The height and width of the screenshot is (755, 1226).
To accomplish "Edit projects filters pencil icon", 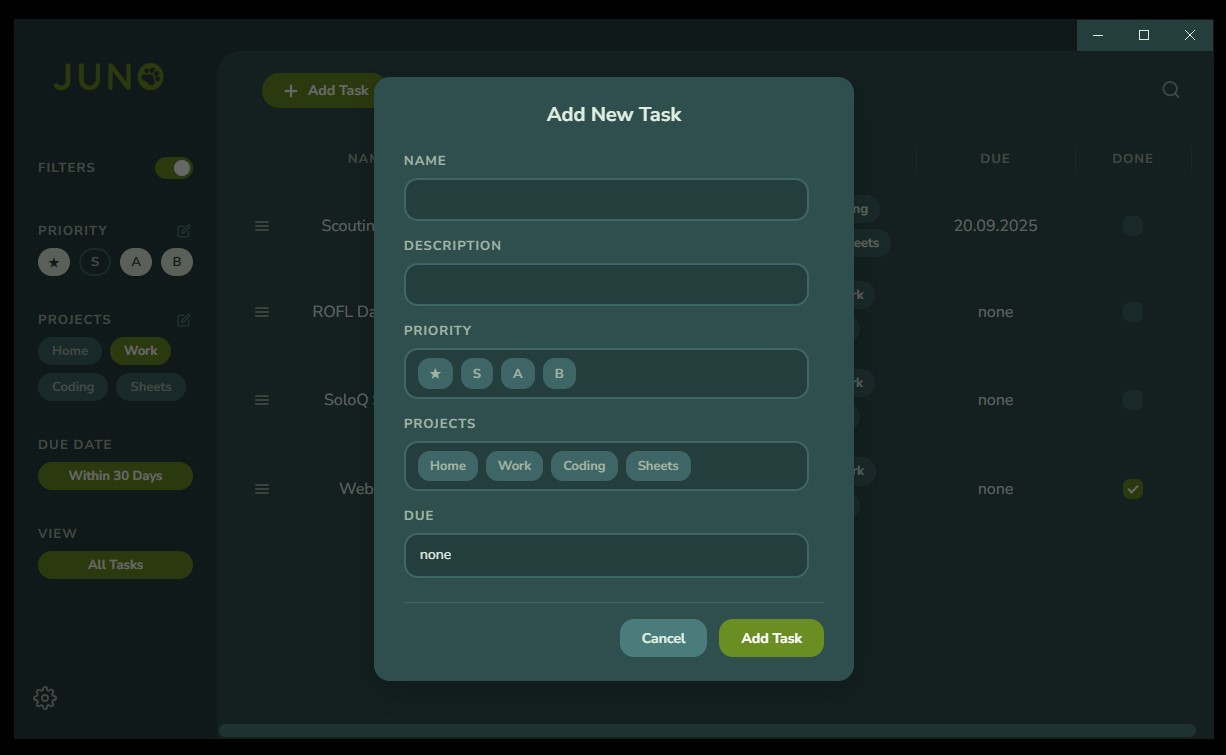I will [184, 320].
